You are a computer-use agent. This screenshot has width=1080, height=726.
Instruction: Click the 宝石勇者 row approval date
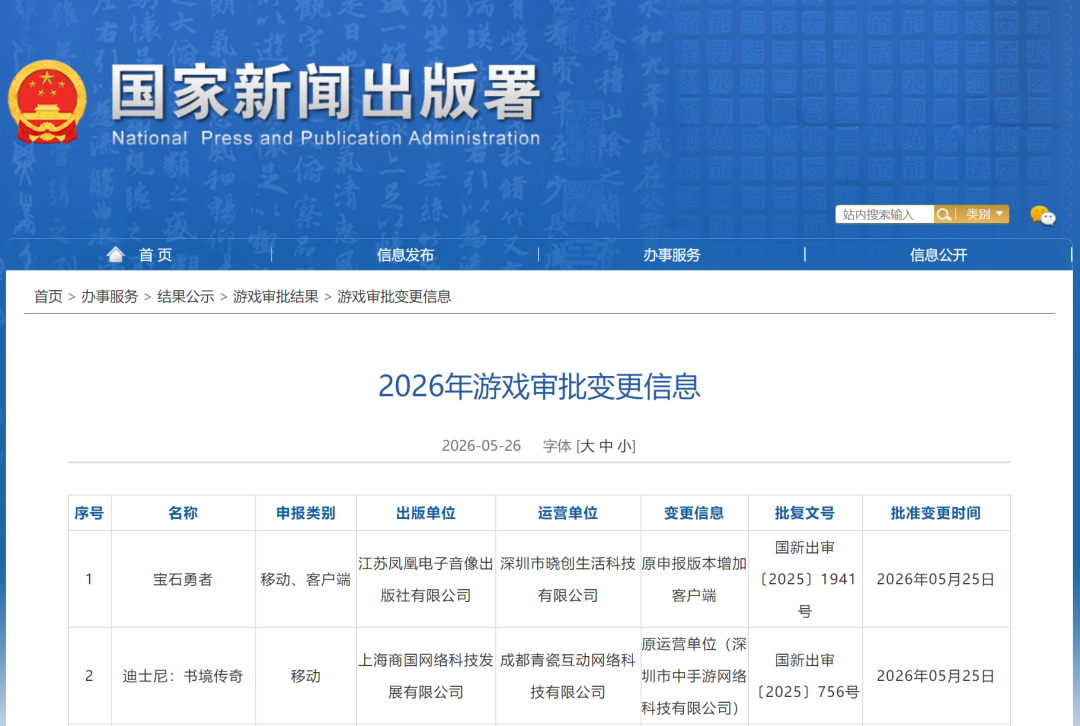tap(935, 580)
